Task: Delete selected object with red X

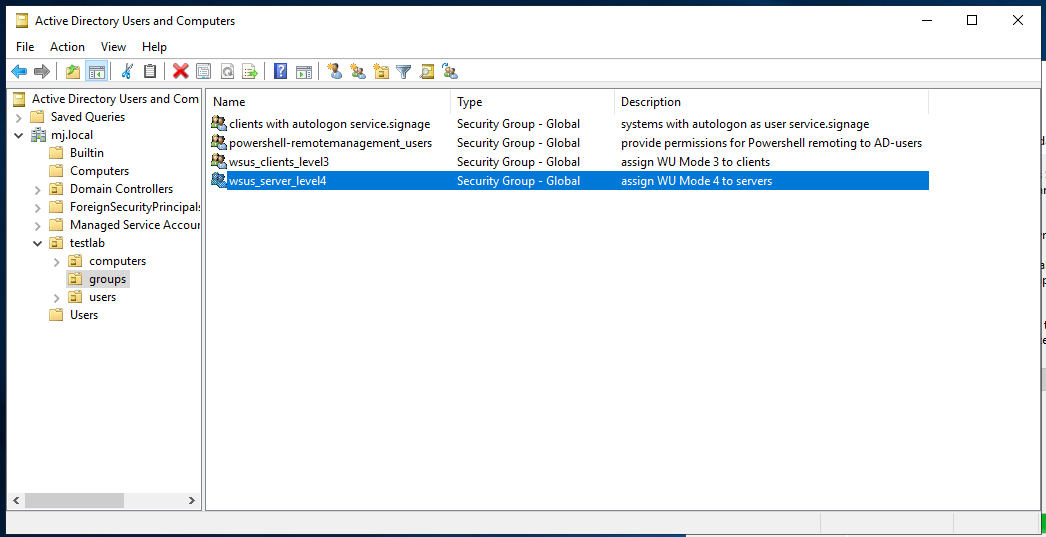Action: tap(181, 71)
